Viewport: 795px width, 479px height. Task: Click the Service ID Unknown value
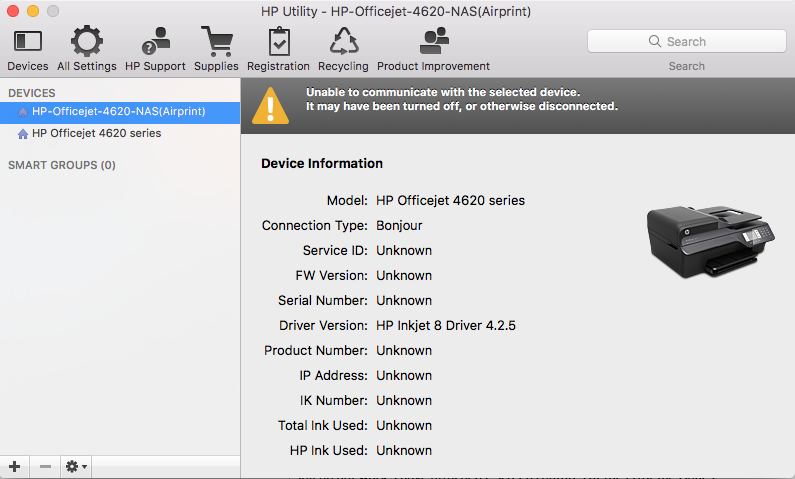tap(404, 251)
